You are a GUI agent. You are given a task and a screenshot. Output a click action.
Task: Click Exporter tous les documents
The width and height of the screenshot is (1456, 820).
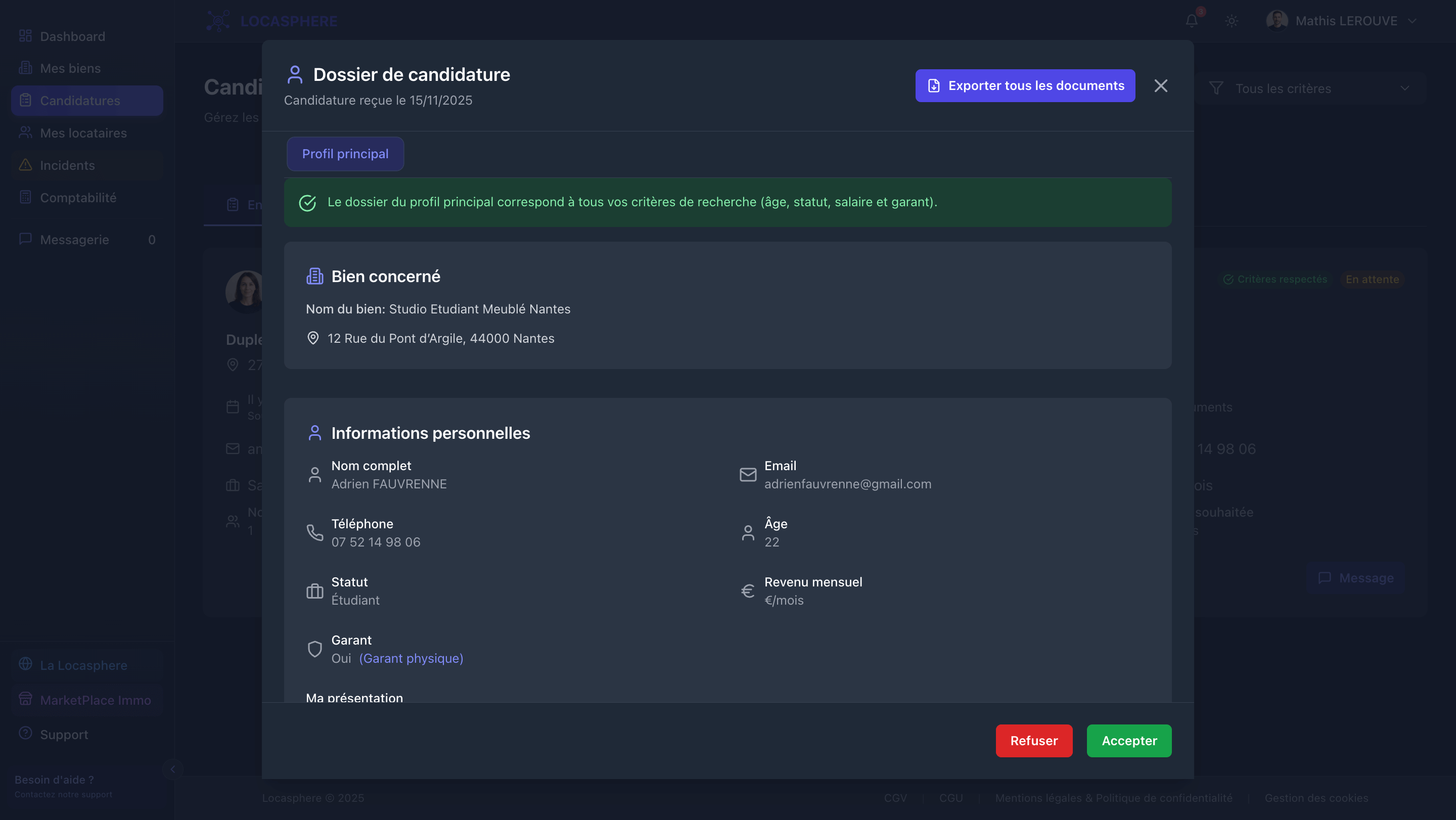click(x=1025, y=85)
